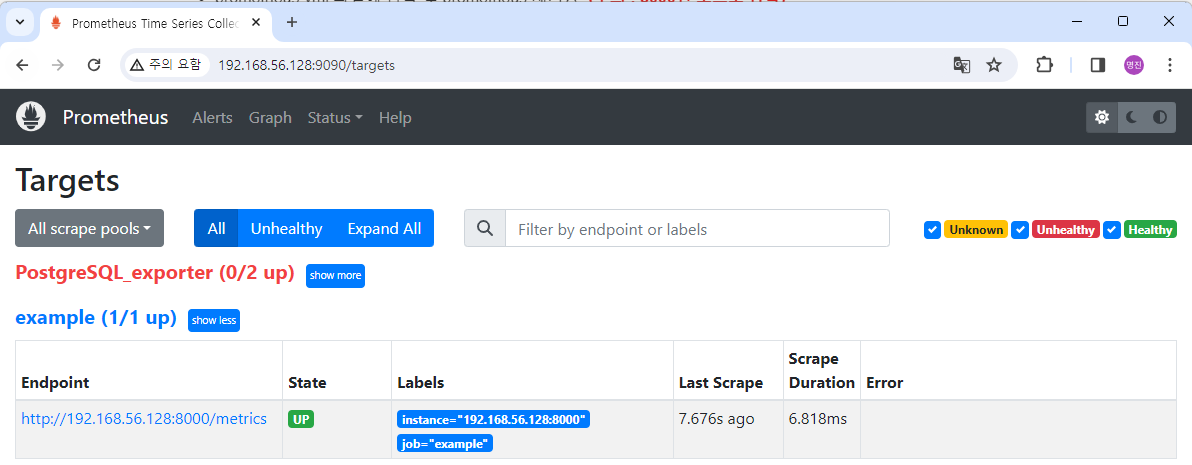Viewport: 1192px width, 465px height.
Task: Switch to light theme with sun icon
Action: [x=1102, y=117]
